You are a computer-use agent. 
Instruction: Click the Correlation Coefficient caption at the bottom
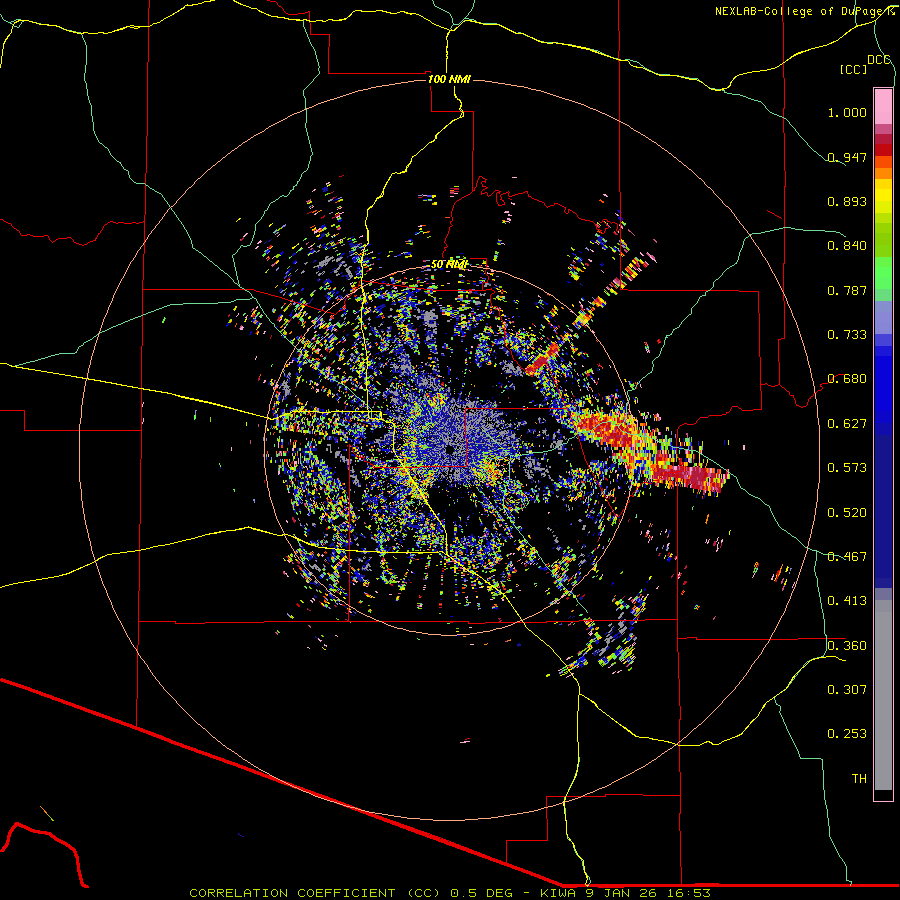pos(450,893)
